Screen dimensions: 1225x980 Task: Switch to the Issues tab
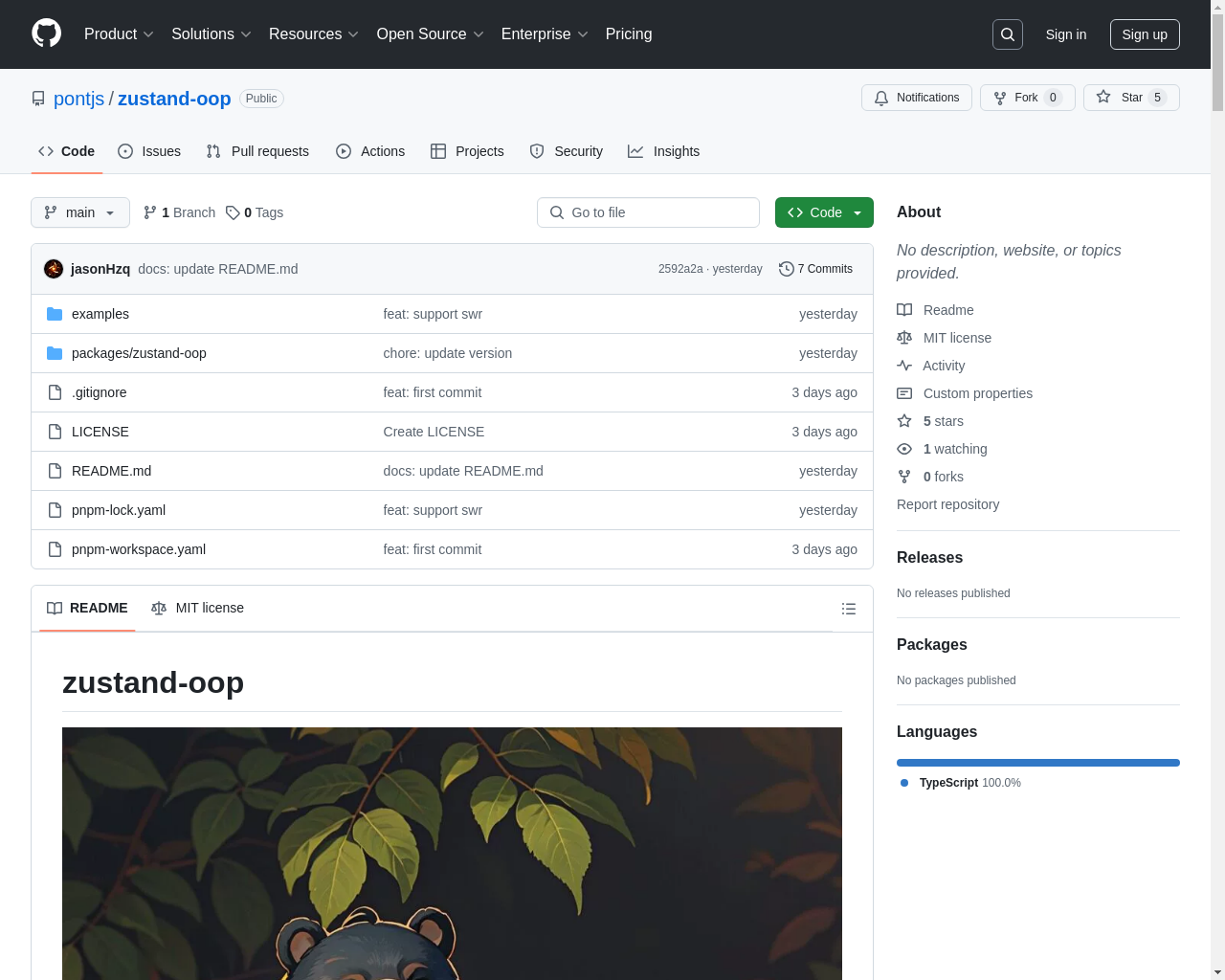pos(149,151)
